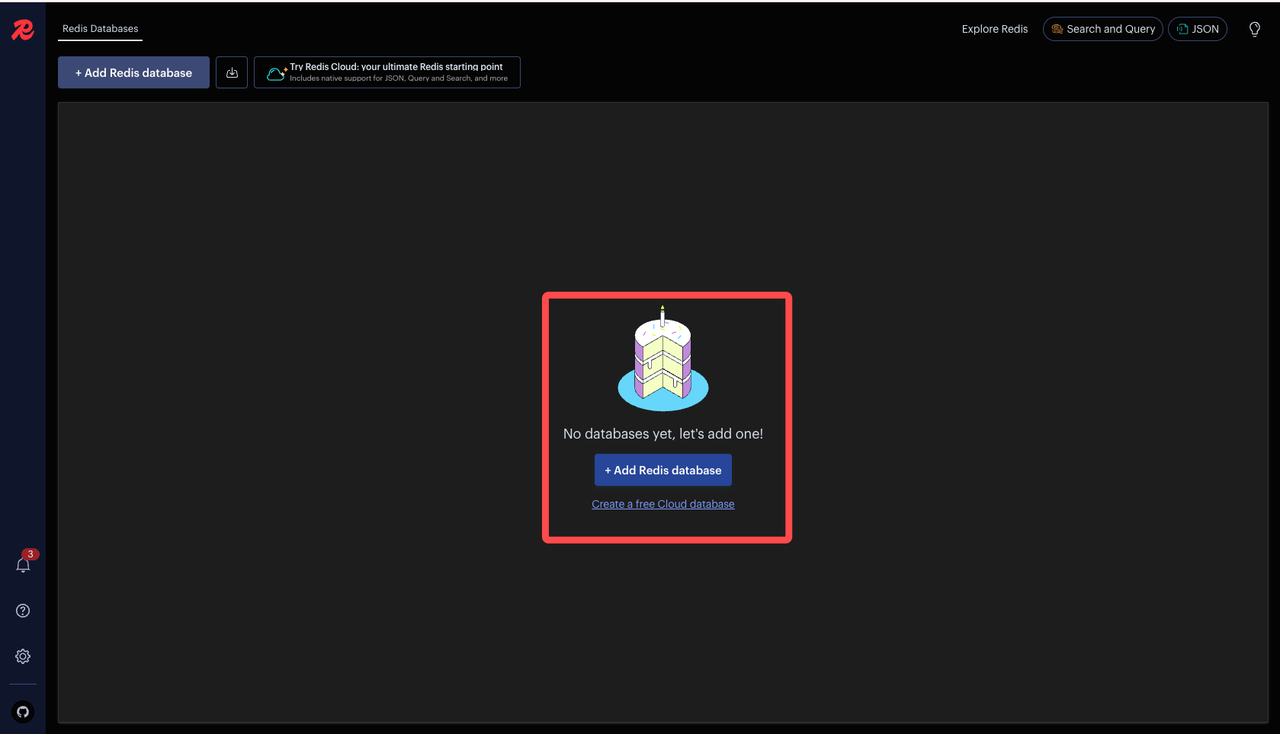Click the Redis logo in the sidebar
This screenshot has width=1280, height=734.
(x=22, y=30)
